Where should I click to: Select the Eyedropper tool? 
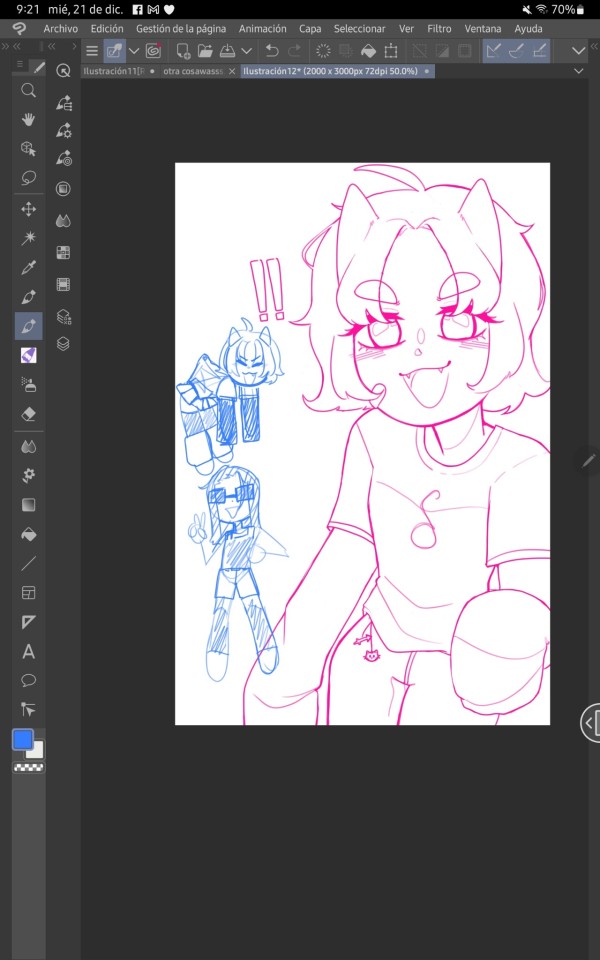point(28,268)
